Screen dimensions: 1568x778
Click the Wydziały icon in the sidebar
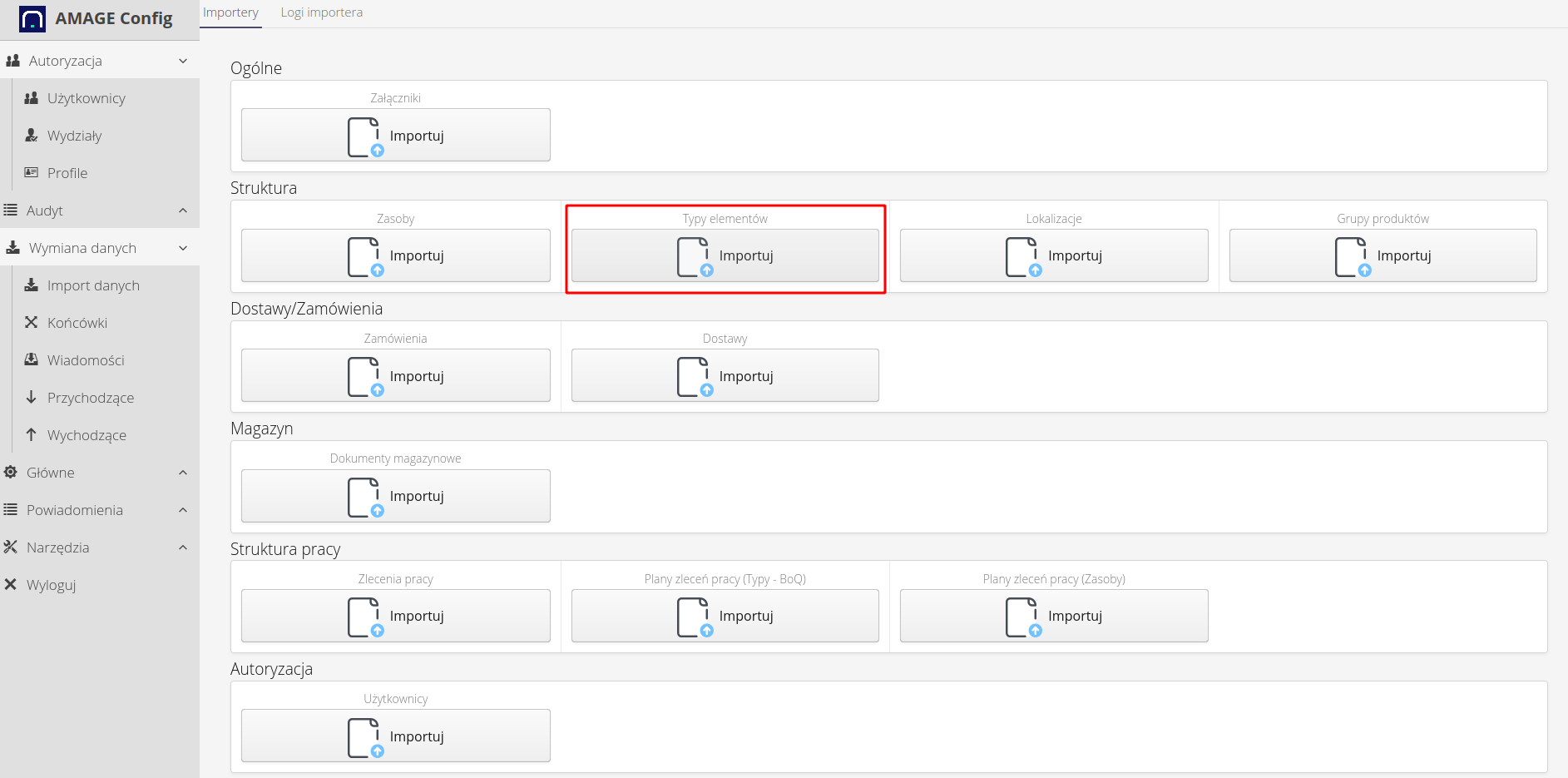click(x=32, y=136)
